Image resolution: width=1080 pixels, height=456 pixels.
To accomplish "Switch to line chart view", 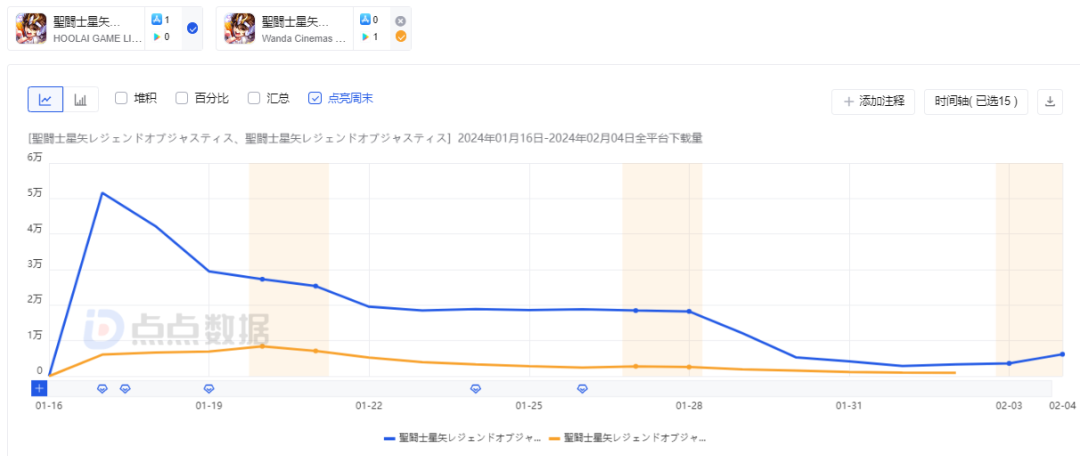I will tap(45, 99).
